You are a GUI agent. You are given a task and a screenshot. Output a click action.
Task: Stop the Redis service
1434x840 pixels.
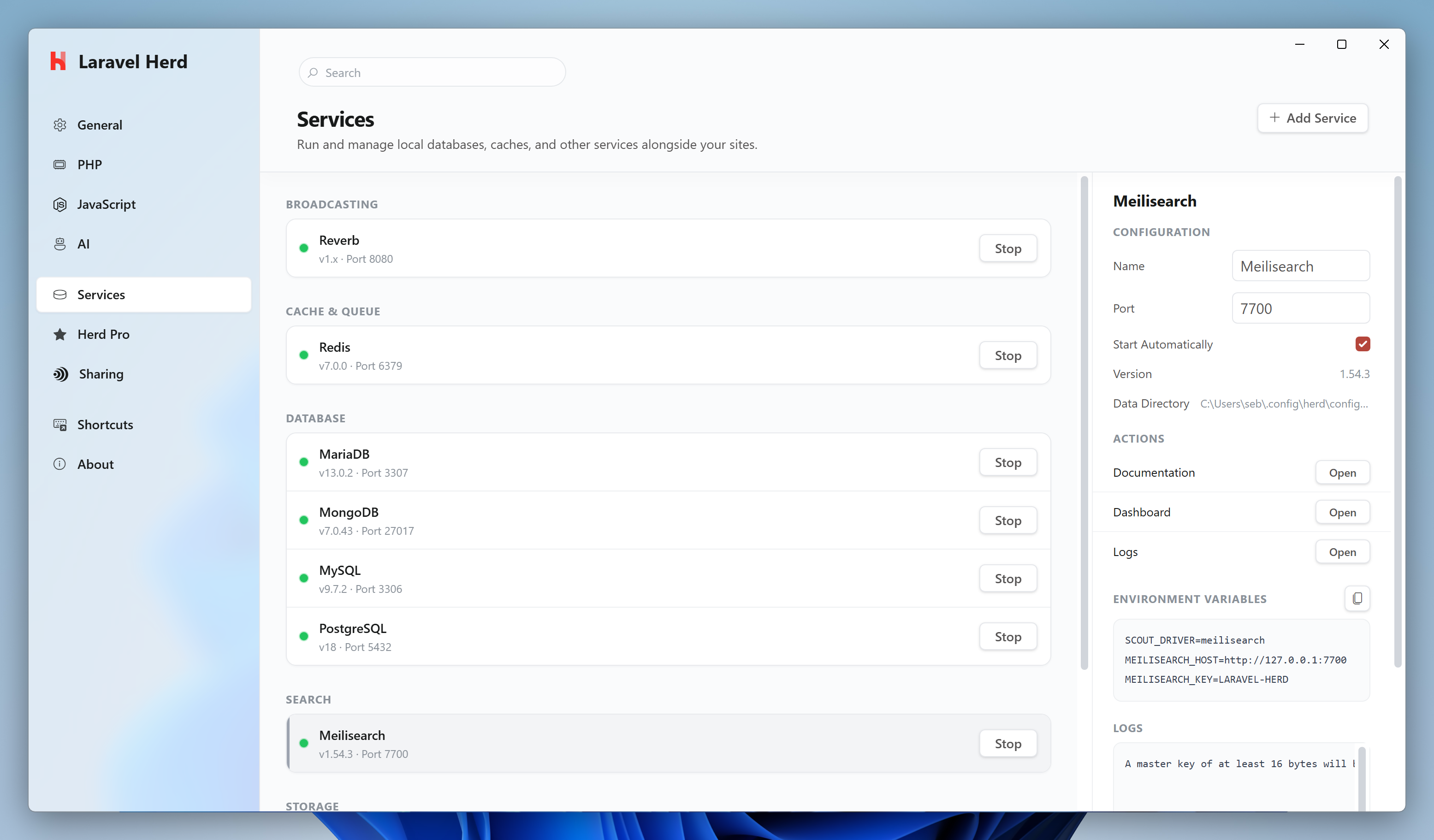[1008, 355]
